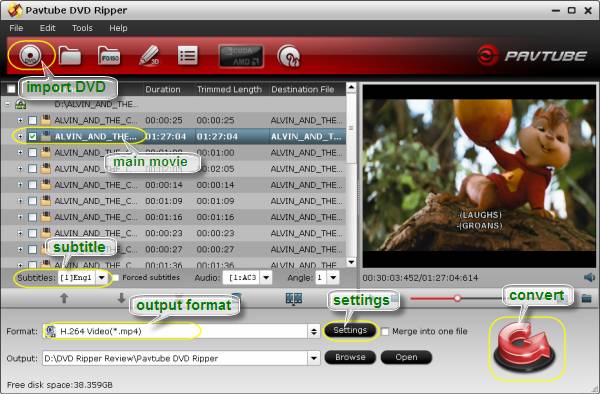Screen dimensions: 600x394
Task: Select the title row with duration 00:00:23
Action: pos(173,233)
